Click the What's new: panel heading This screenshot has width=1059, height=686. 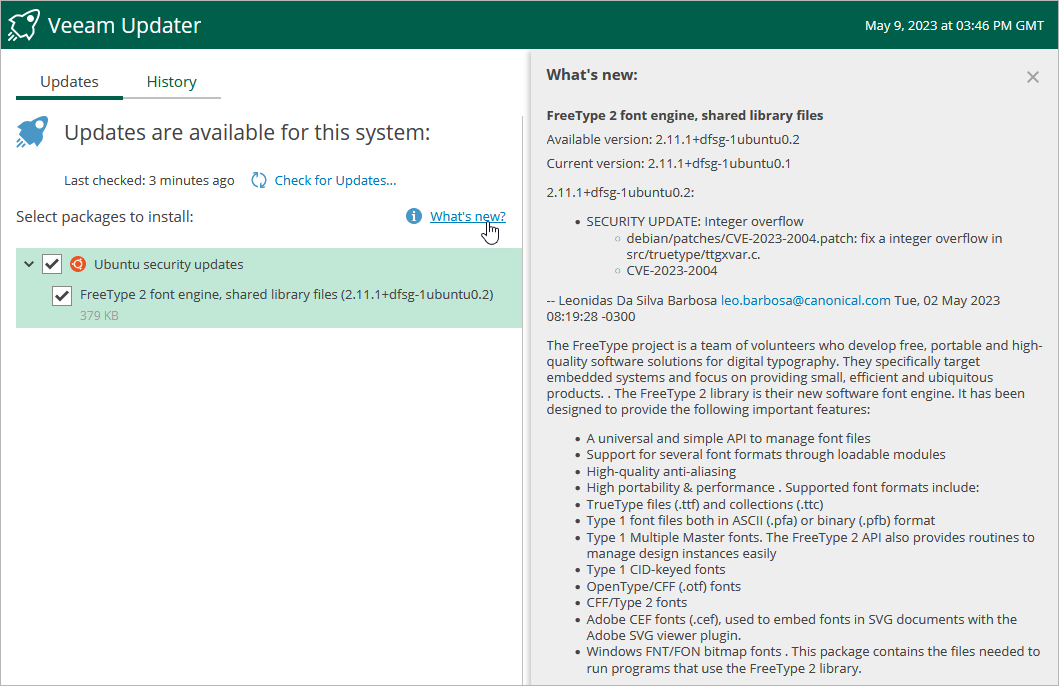tap(592, 75)
